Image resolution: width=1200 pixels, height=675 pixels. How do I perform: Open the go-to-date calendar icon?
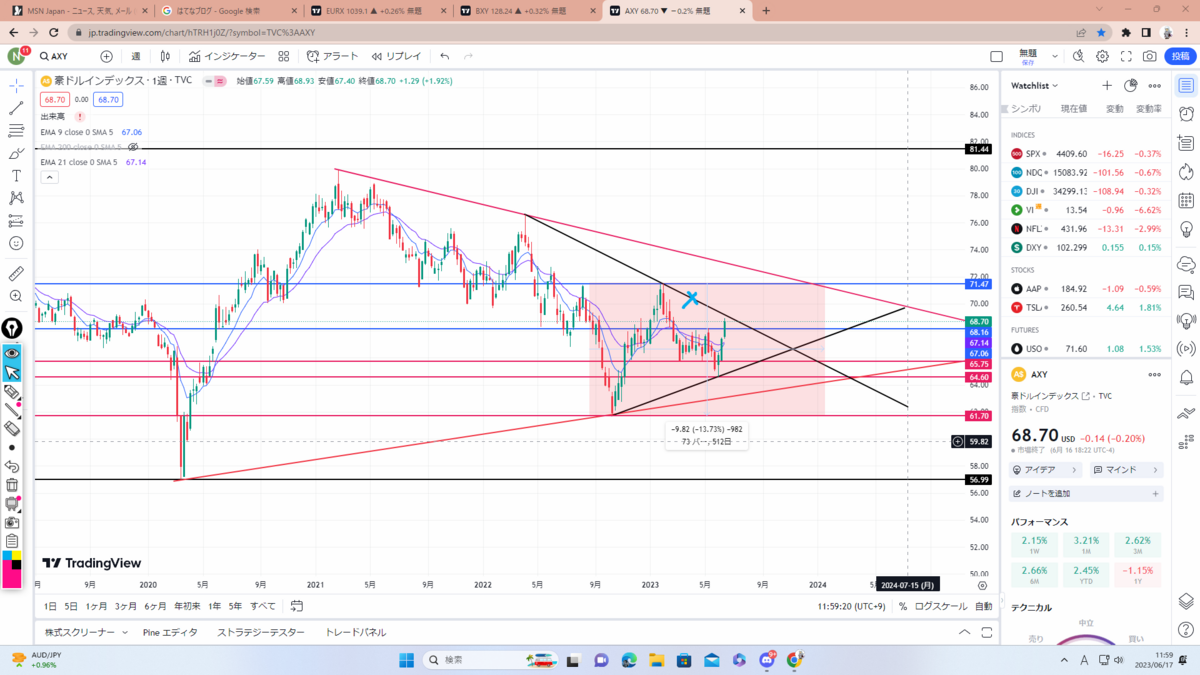pos(297,606)
